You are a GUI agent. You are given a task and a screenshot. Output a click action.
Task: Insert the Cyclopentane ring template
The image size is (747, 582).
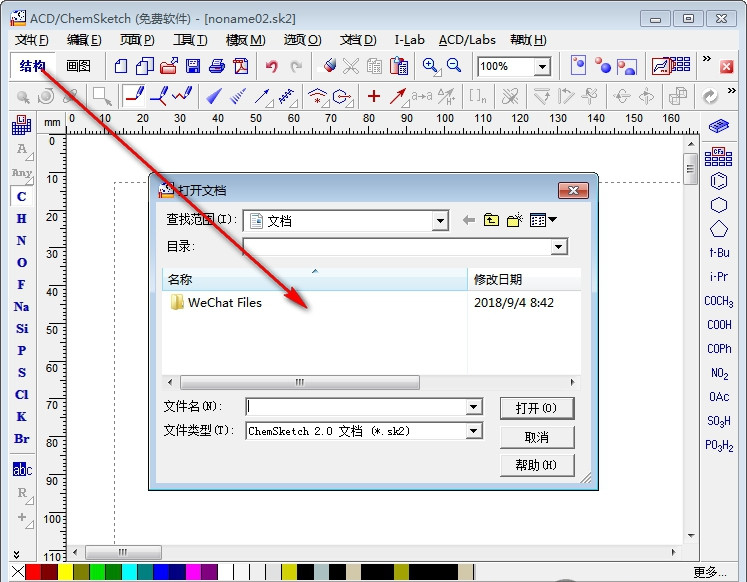718,229
